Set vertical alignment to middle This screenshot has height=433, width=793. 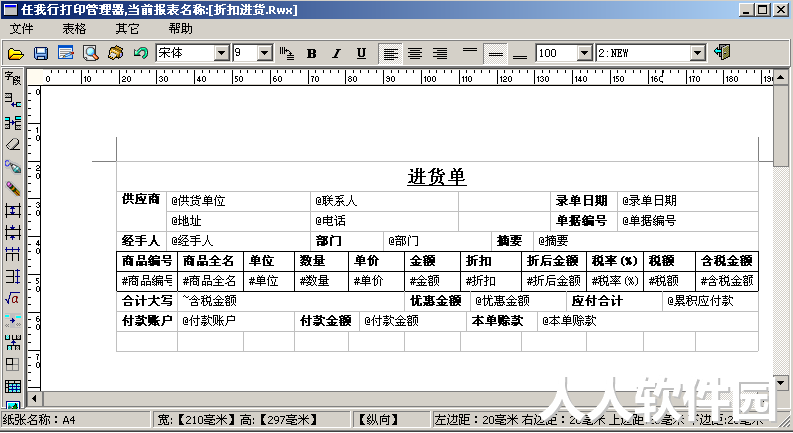pos(496,53)
